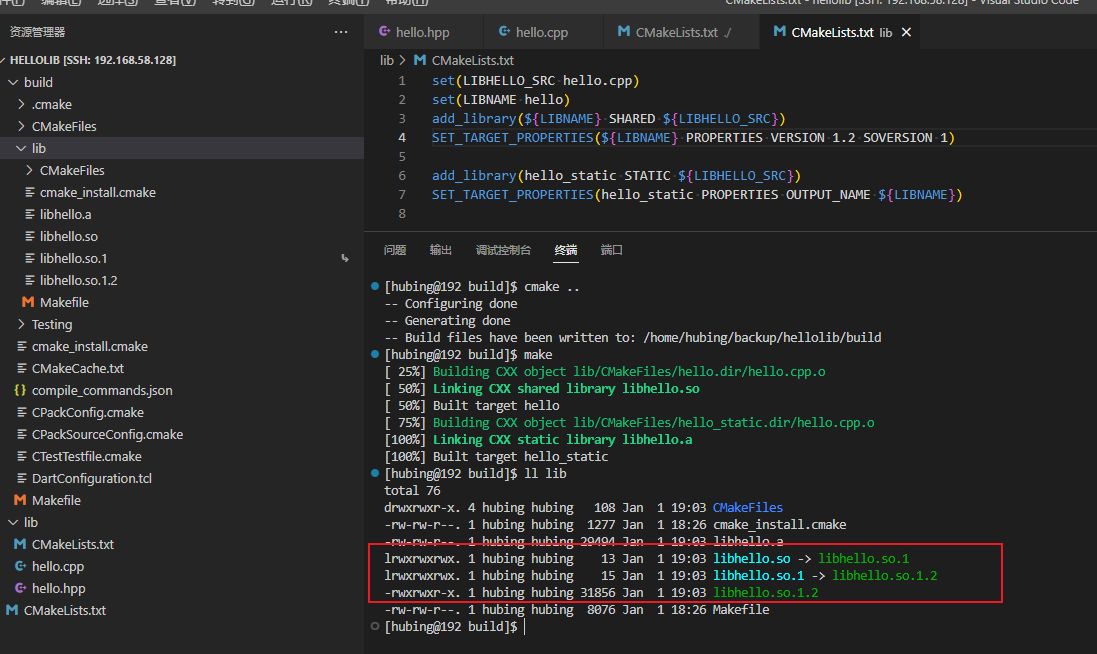This screenshot has height=654, width=1097.
Task: Open CMakeCache.txt in the explorer
Action: [x=78, y=369]
